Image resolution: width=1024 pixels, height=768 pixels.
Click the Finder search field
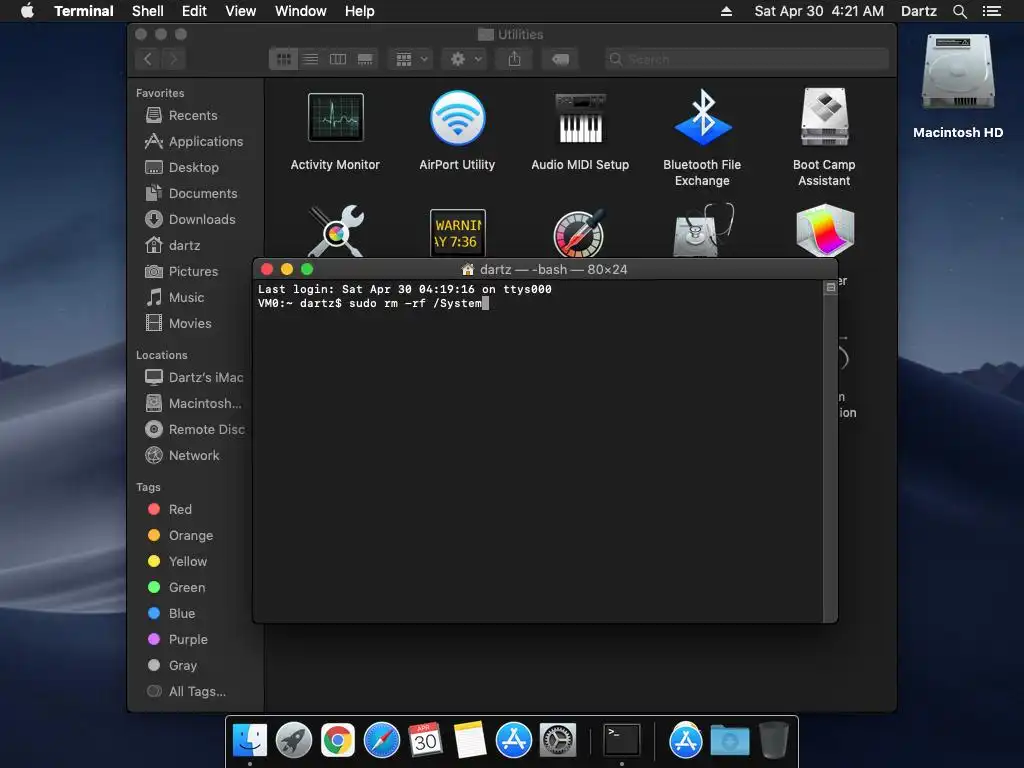[x=746, y=59]
